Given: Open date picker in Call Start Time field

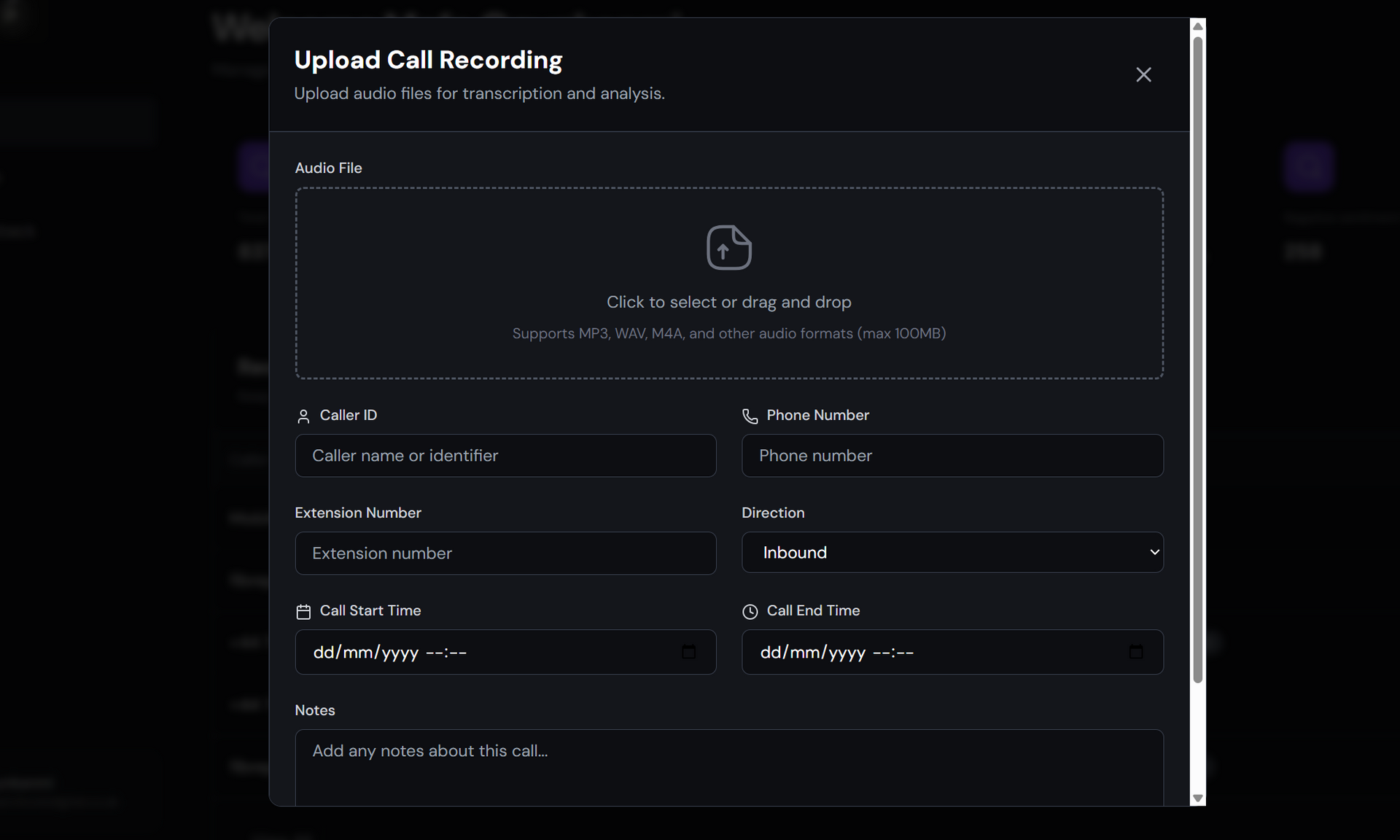Looking at the screenshot, I should pos(688,652).
